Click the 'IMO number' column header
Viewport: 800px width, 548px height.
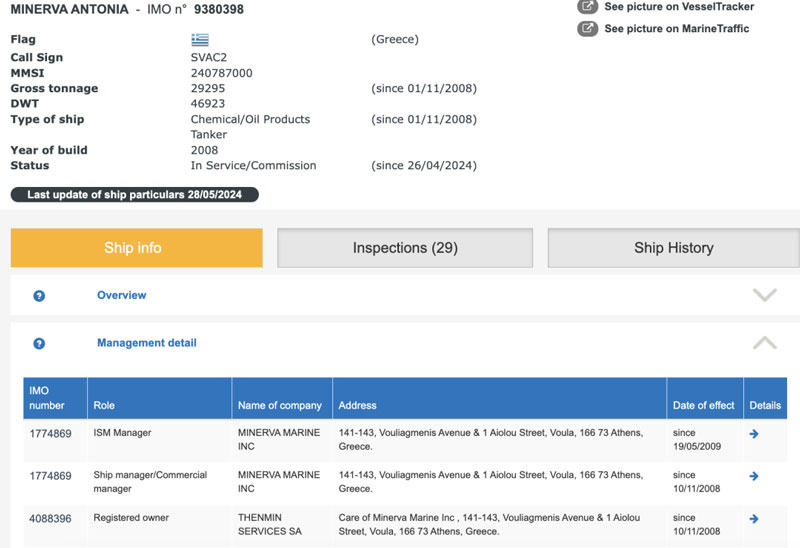click(x=55, y=398)
